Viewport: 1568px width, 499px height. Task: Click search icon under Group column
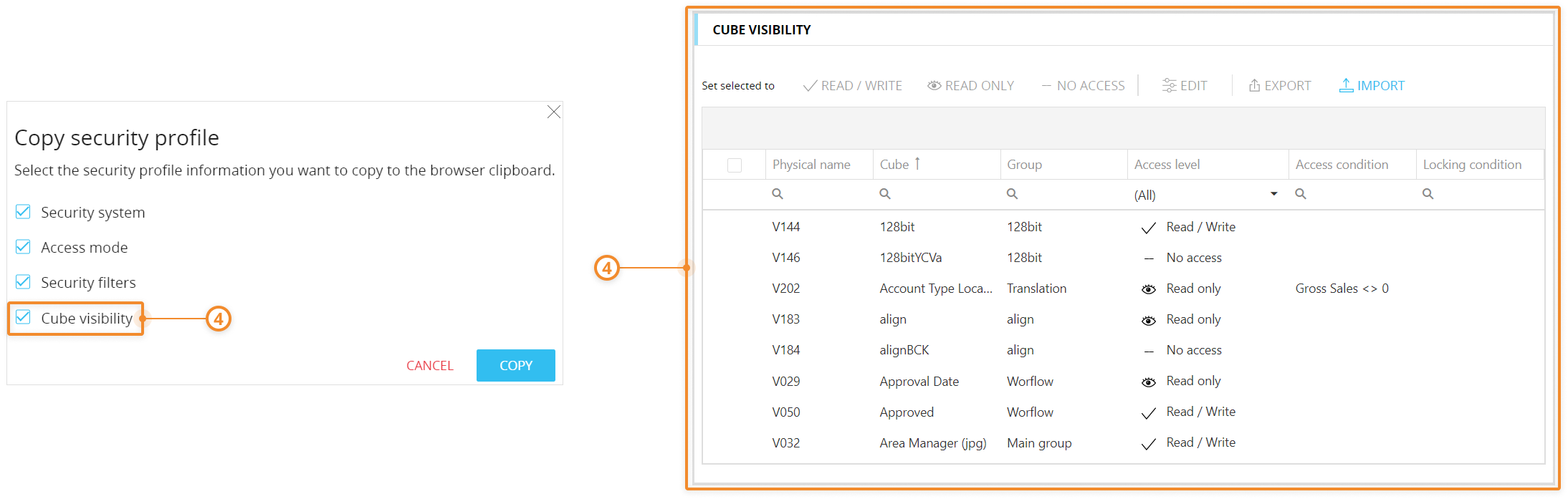[1012, 194]
